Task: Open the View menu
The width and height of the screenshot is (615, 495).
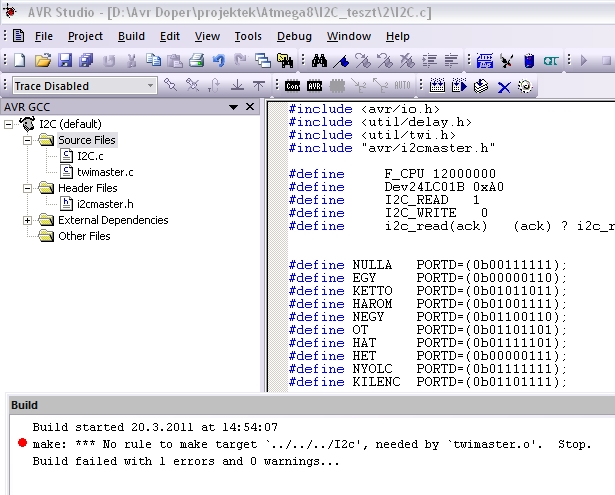Action: 207,36
